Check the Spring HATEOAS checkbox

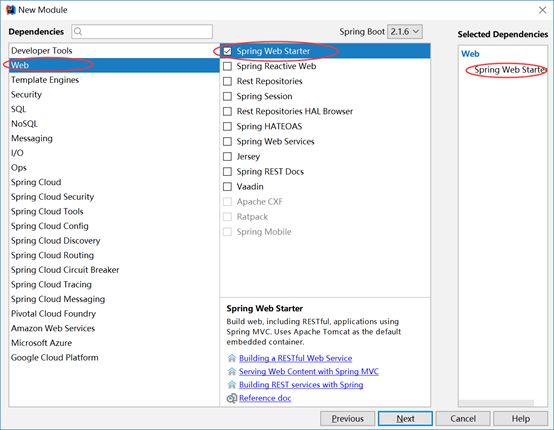[x=228, y=126]
